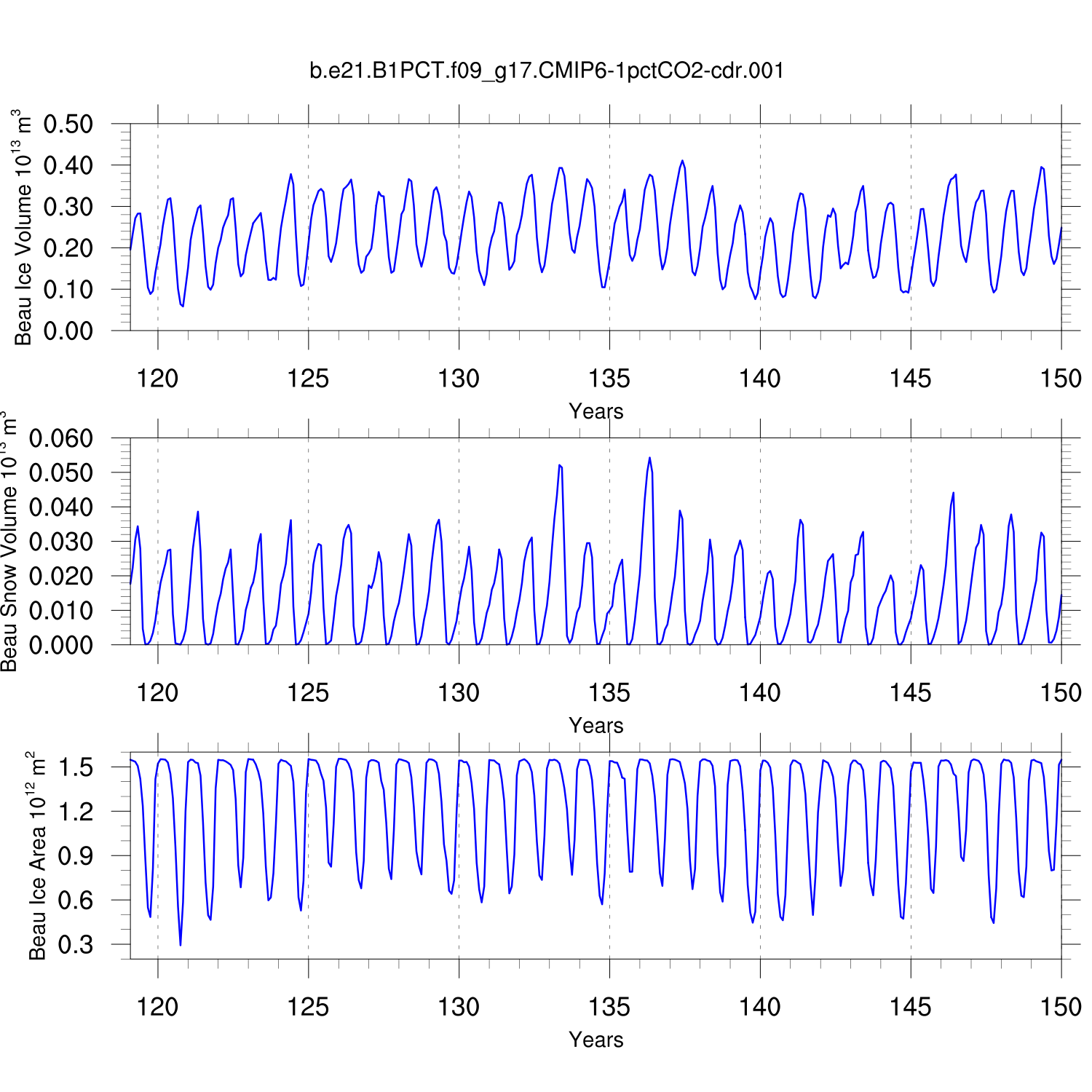Click the 130 year label under the top plot
1092x1092 pixels.
(459, 379)
